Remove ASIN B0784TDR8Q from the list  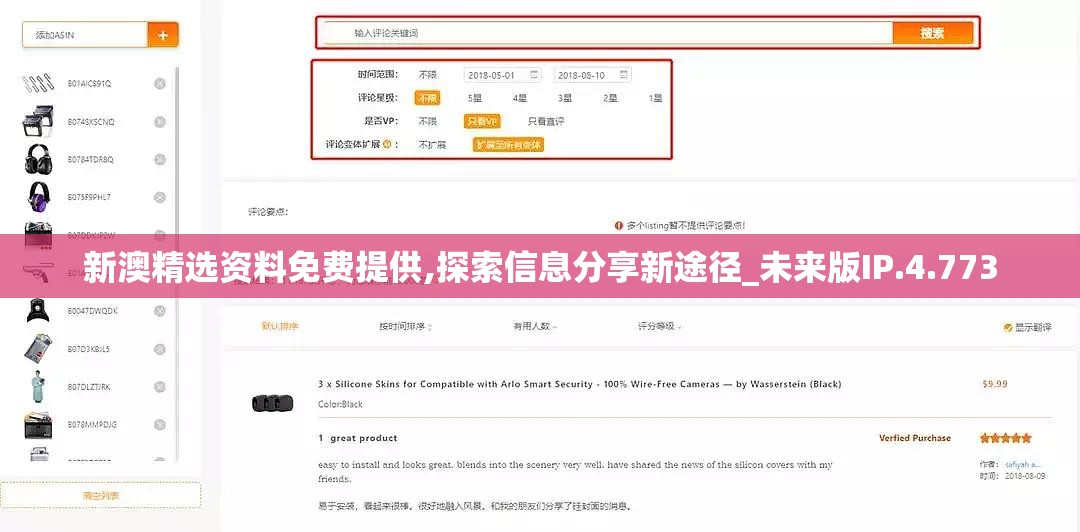[160, 159]
